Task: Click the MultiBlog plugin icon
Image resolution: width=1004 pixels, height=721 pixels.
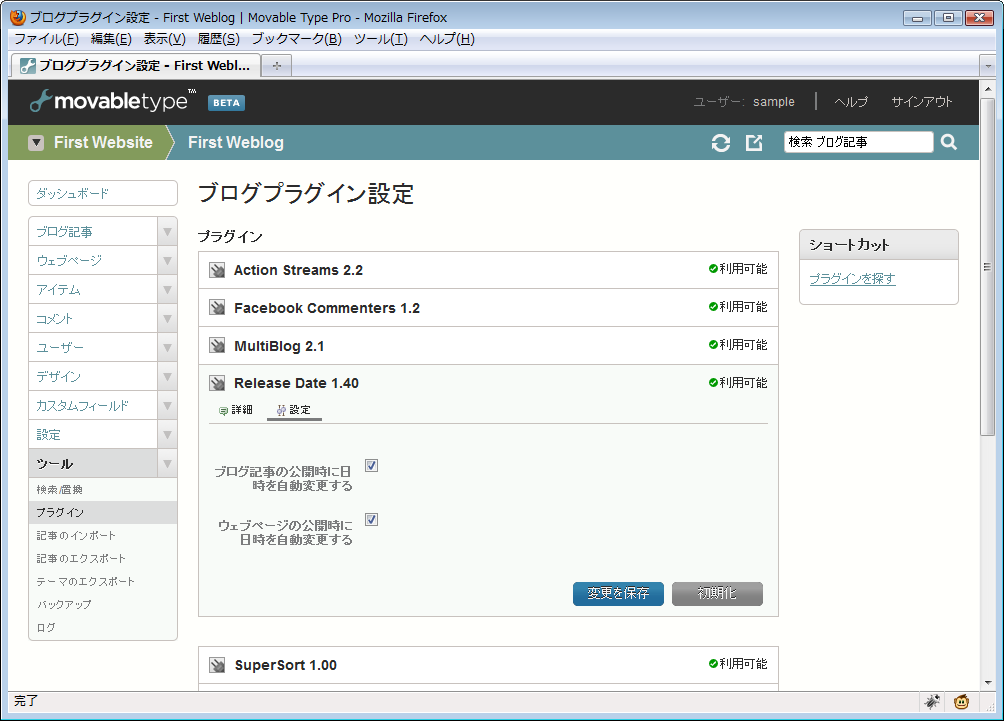Action: (x=217, y=346)
